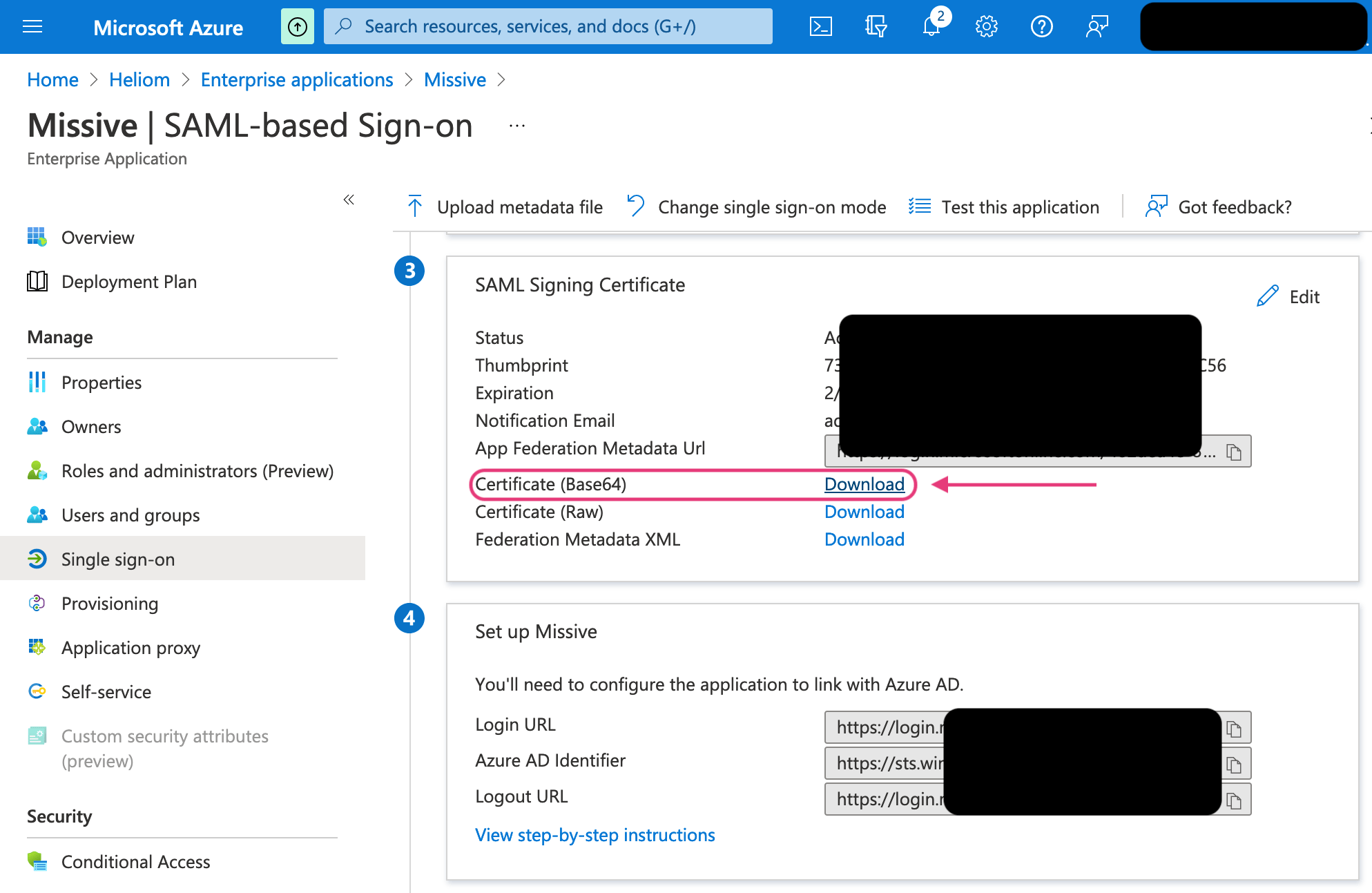Collapse the left navigation sidebar

(349, 200)
